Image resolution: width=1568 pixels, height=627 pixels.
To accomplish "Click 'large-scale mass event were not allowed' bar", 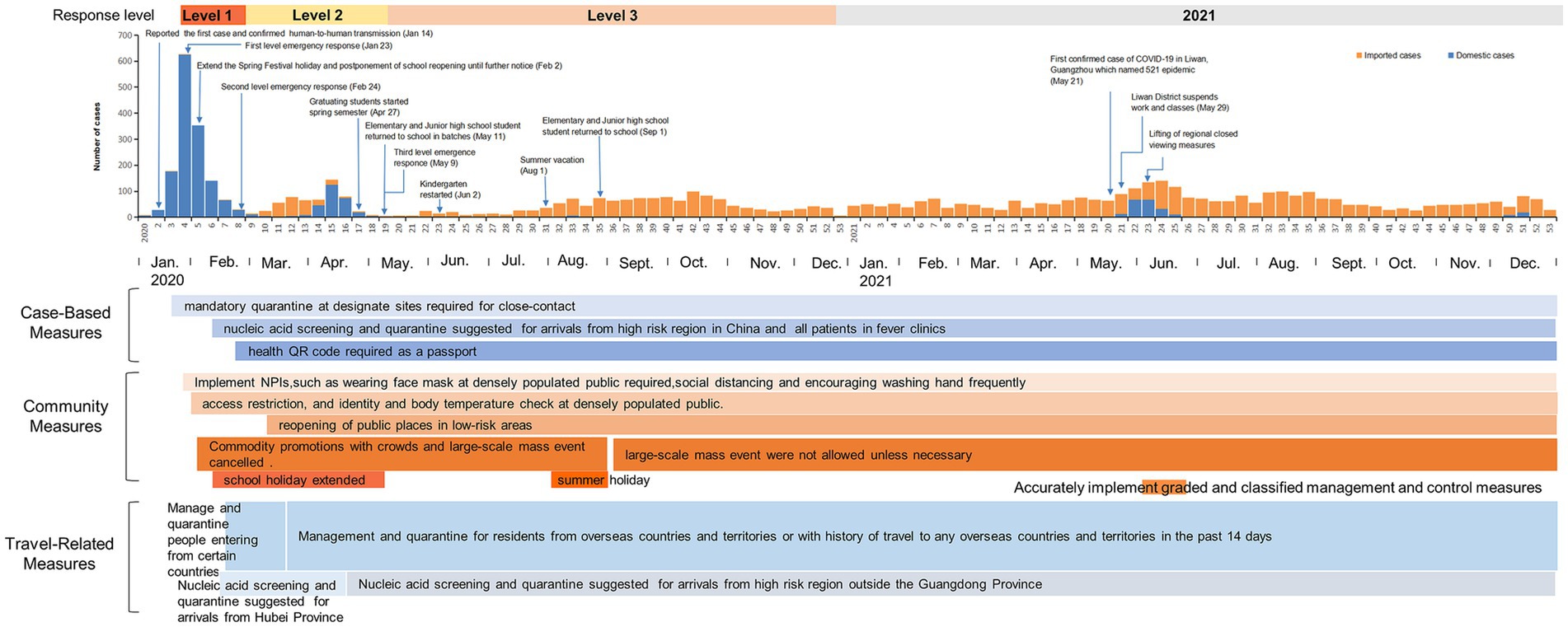I will [1085, 455].
